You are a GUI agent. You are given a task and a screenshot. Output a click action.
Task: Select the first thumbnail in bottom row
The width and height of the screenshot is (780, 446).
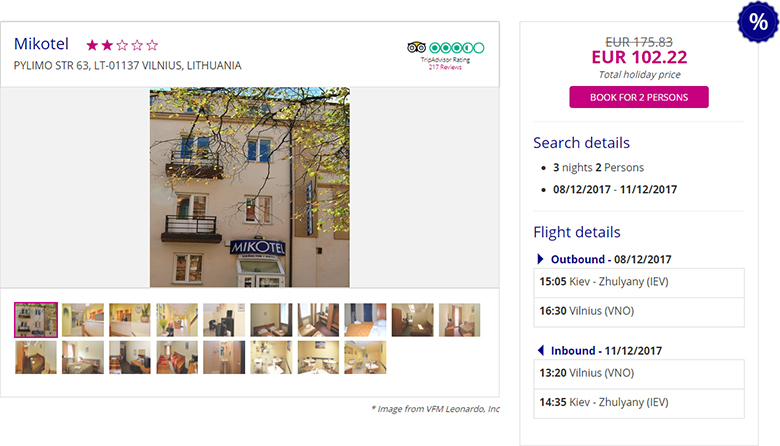click(36, 357)
